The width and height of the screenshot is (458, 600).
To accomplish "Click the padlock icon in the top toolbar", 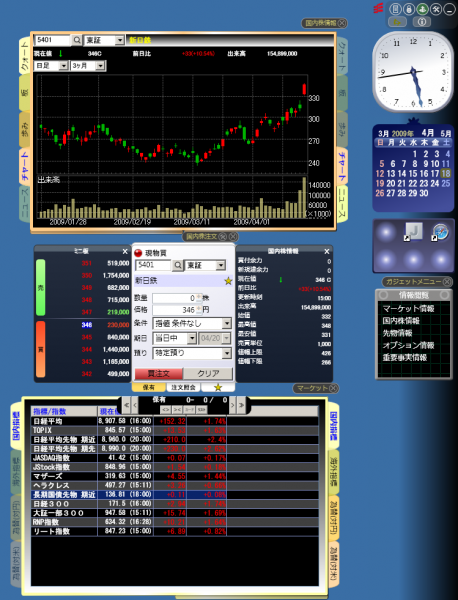I will tap(409, 9).
